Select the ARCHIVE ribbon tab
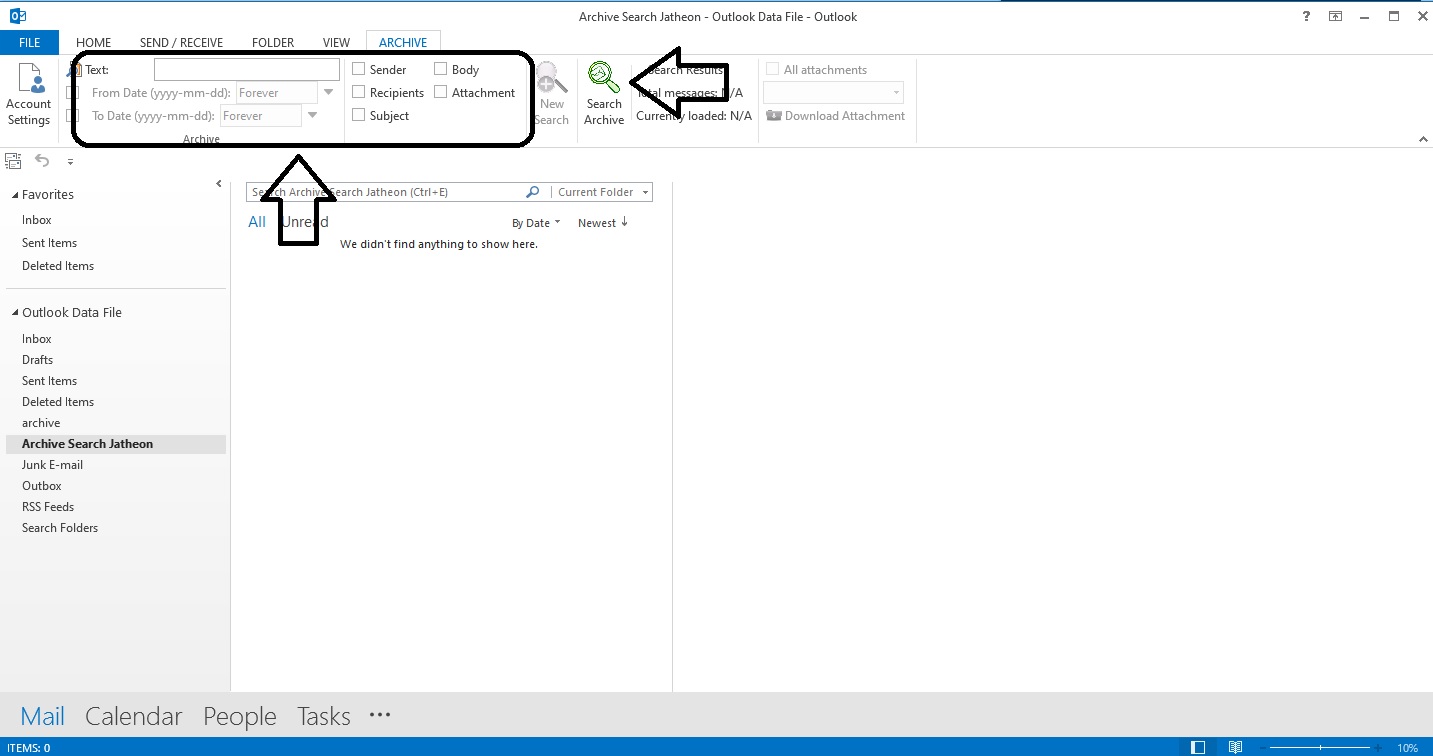The width and height of the screenshot is (1433, 756). 403,43
